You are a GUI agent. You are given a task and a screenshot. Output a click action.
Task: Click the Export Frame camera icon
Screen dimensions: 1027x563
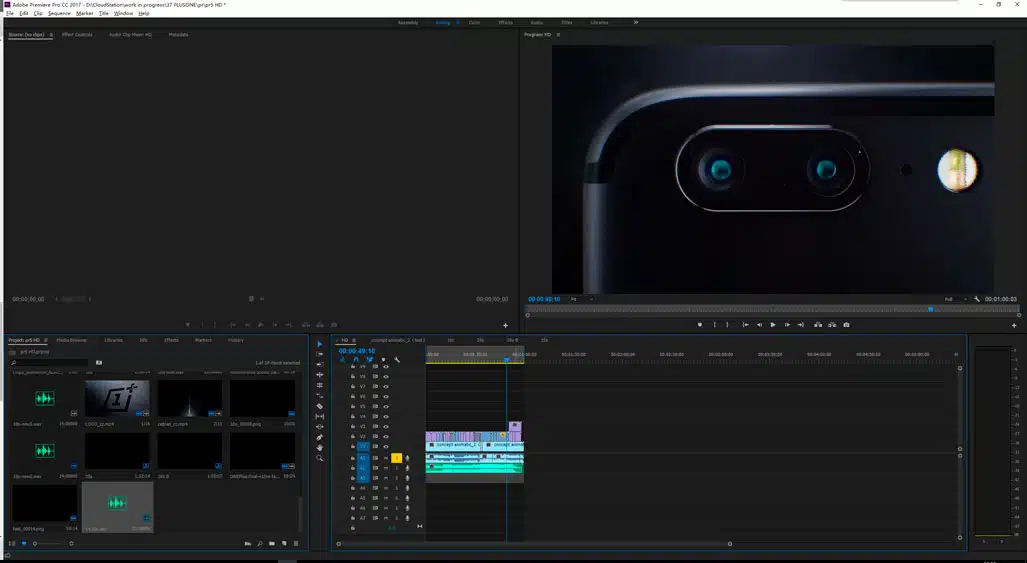(x=846, y=325)
